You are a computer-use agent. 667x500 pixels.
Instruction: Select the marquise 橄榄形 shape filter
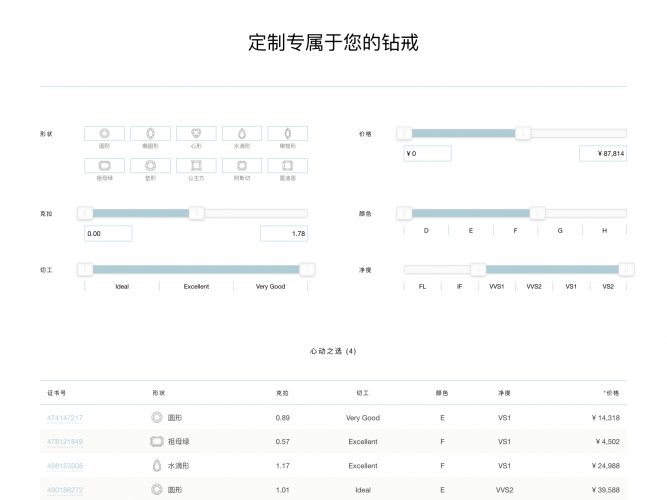(x=288, y=134)
